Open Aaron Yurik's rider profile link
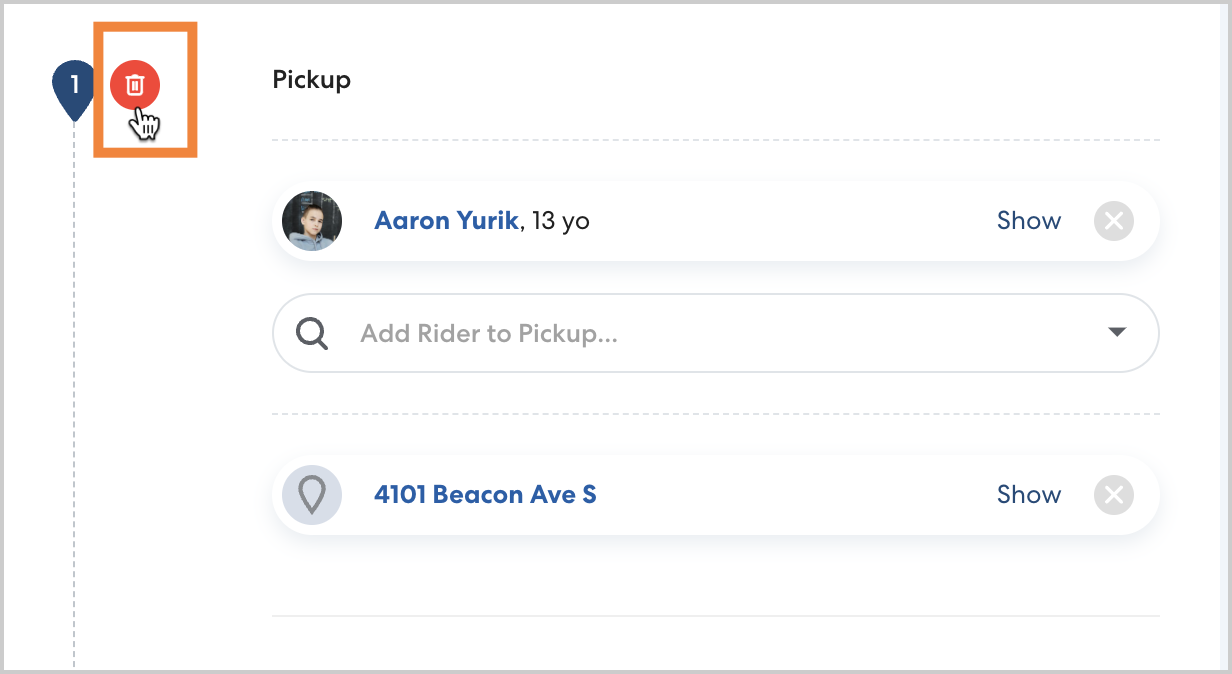Screen dimensions: 1232x674 point(446,221)
